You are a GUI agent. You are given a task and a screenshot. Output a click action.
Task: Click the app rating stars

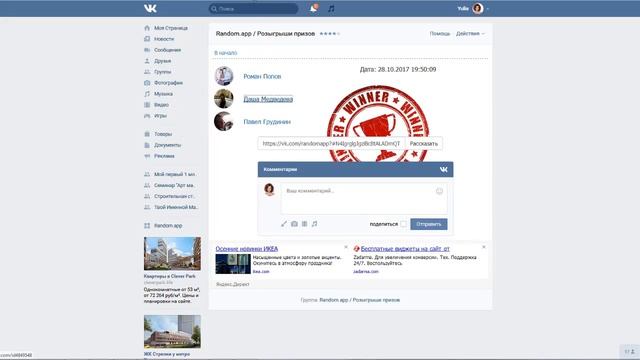[329, 33]
